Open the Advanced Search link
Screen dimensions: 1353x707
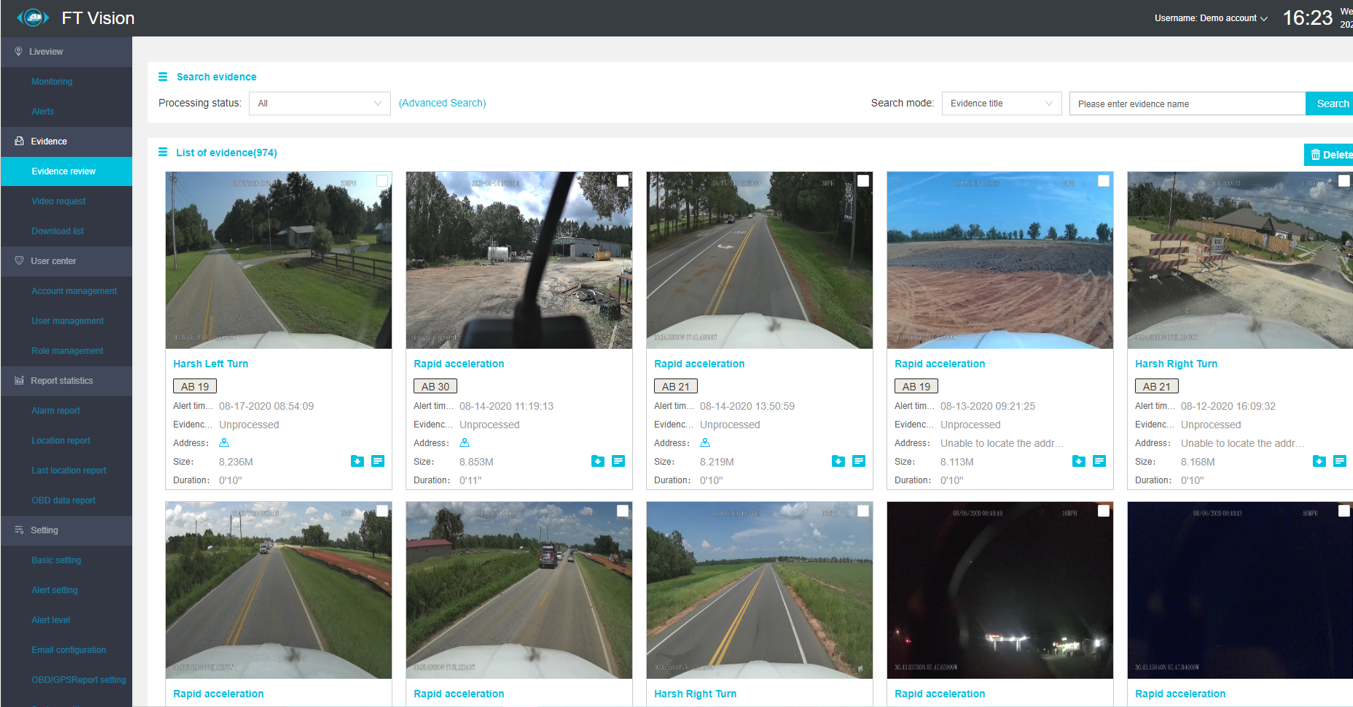(442, 103)
